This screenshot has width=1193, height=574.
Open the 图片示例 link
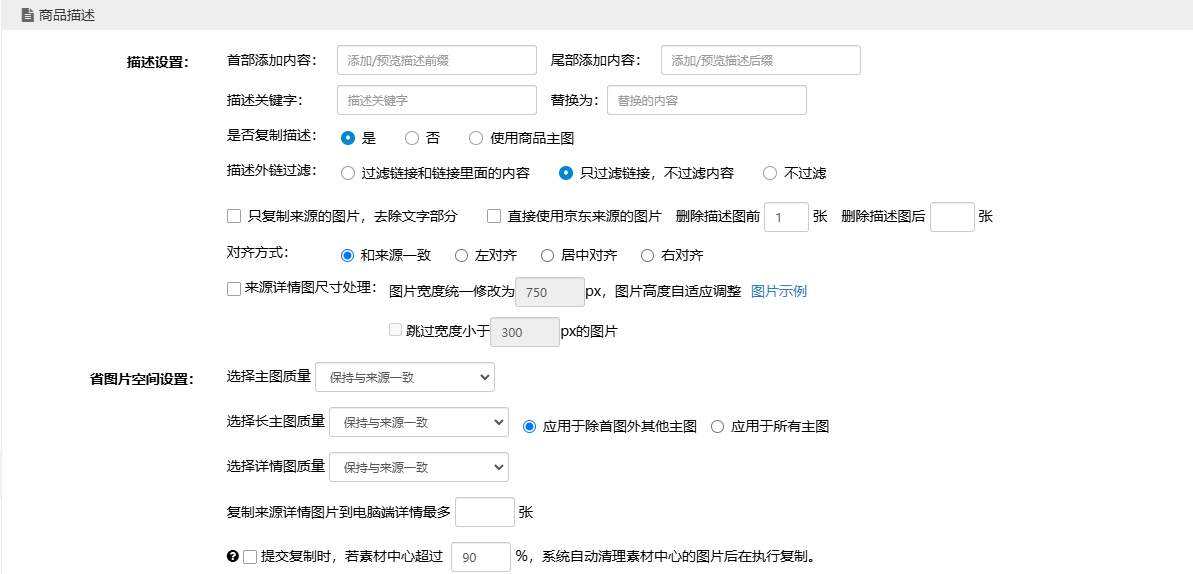[778, 292]
